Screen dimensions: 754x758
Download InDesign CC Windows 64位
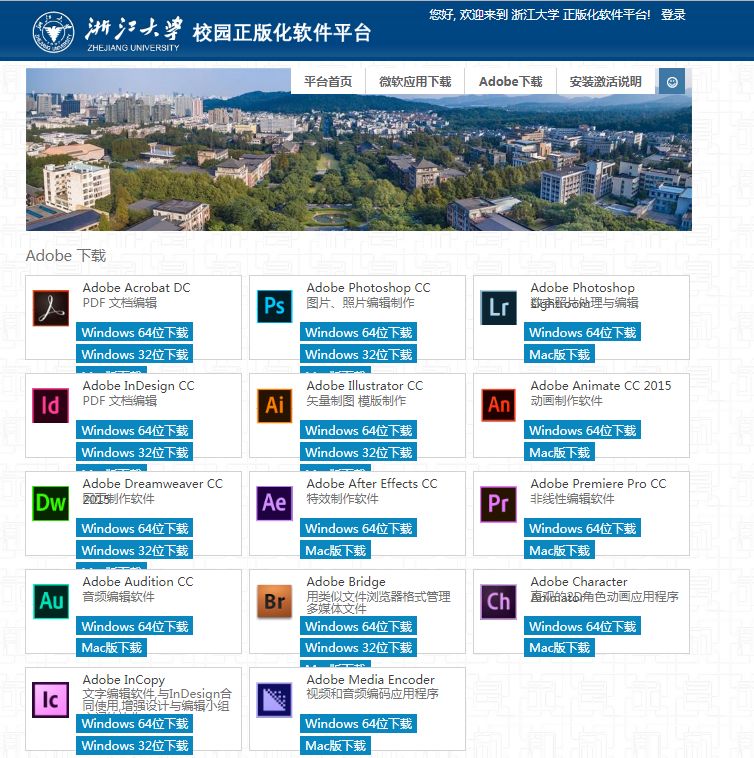pos(135,430)
